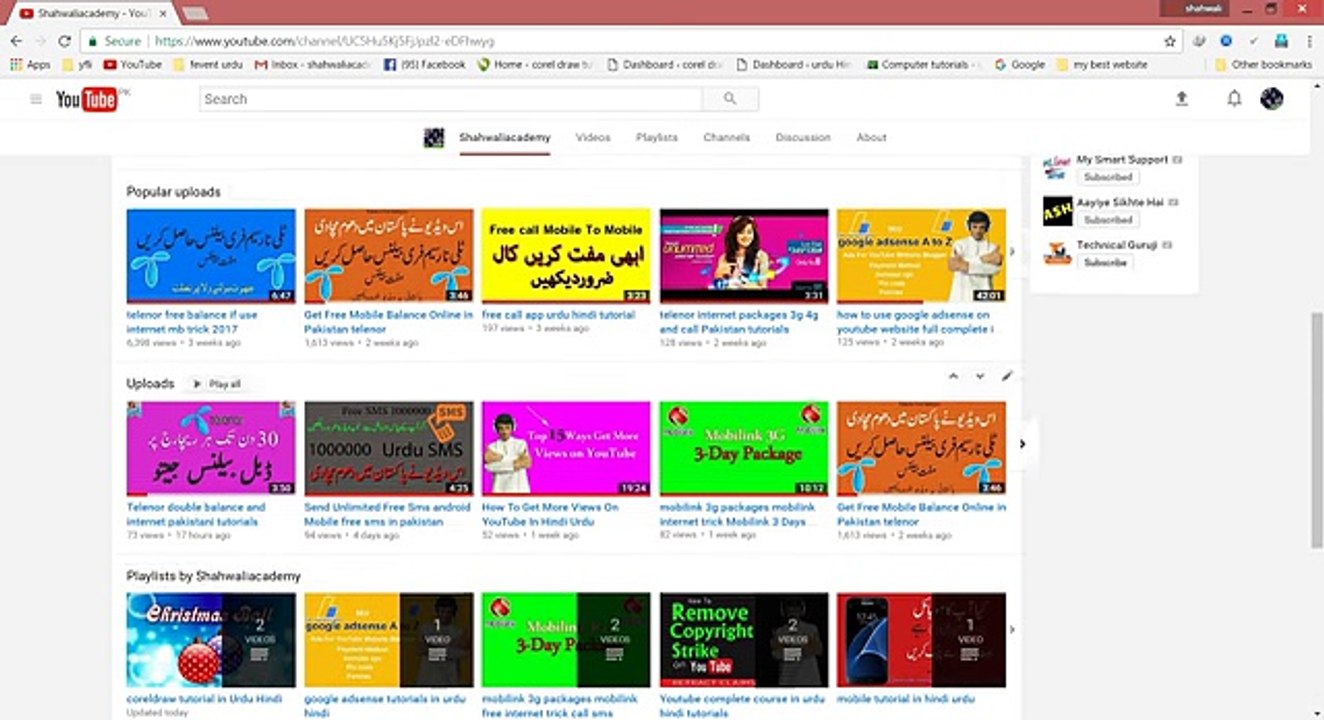Viewport: 1324px width, 720px height.
Task: Open the Chrome three-dot menu
Action: (1309, 41)
